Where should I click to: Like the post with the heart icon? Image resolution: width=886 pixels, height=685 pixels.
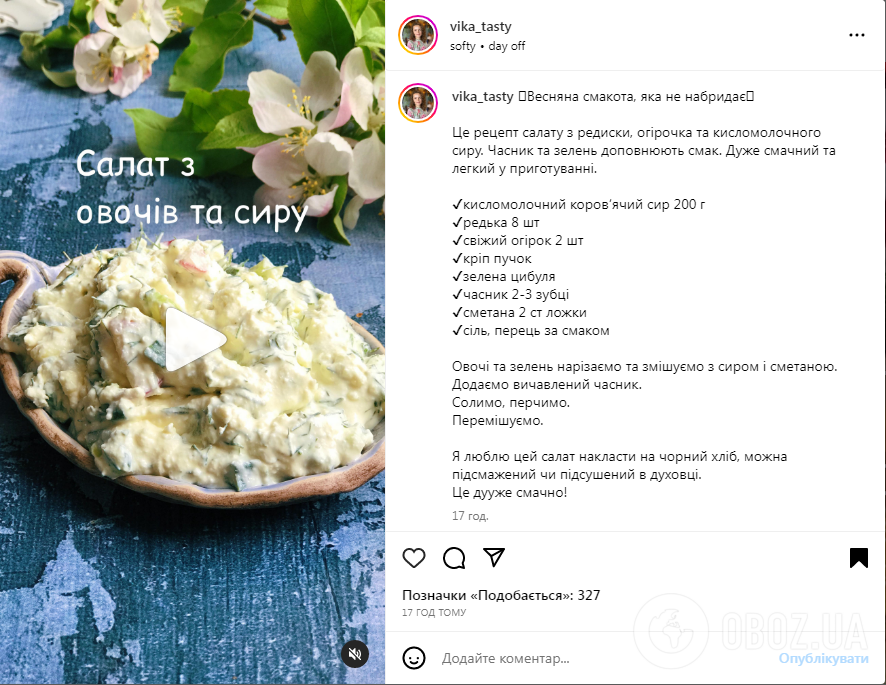[414, 558]
